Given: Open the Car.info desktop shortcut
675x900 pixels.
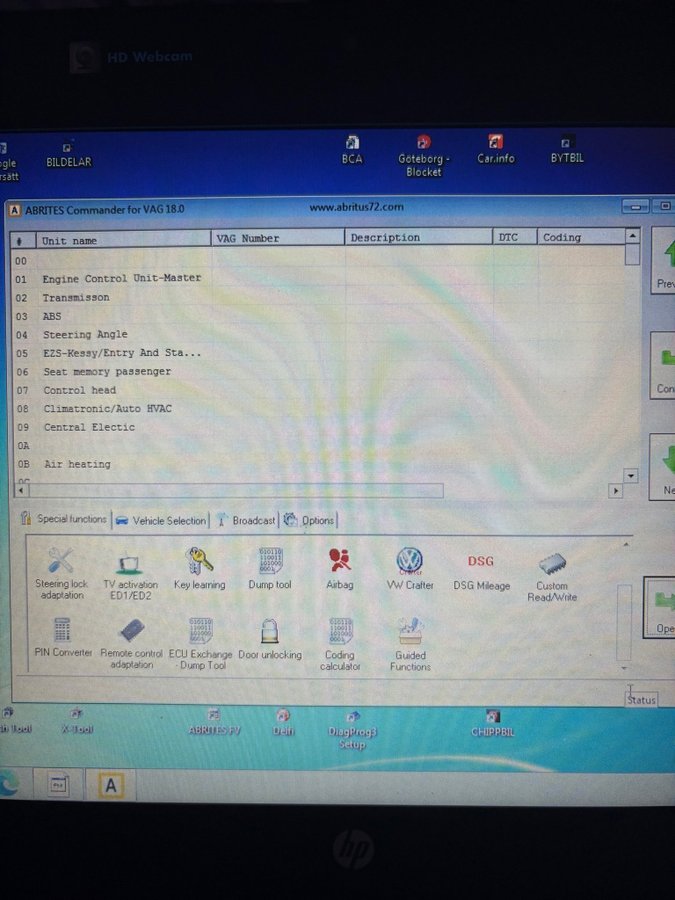Looking at the screenshot, I should coord(495,152).
